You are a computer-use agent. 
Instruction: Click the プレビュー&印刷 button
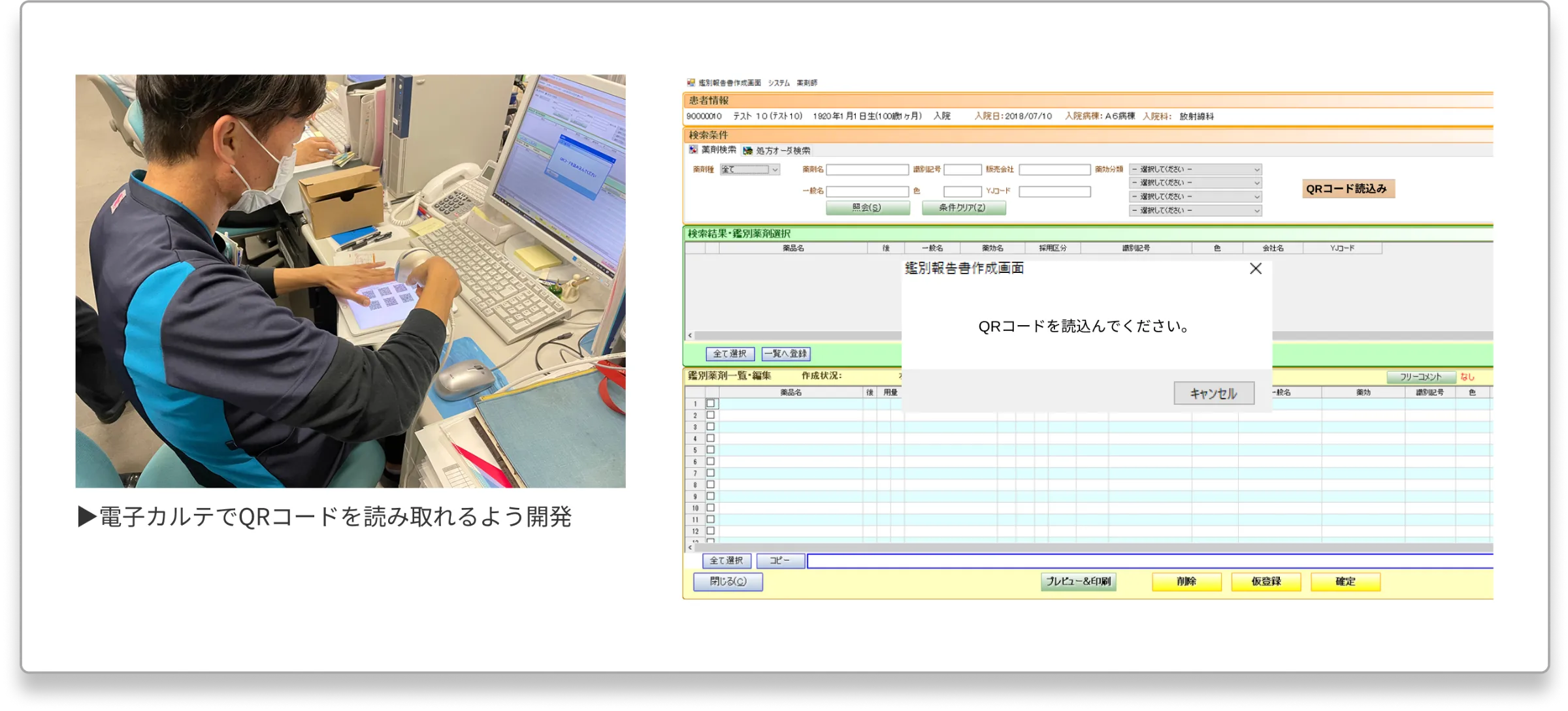click(1078, 582)
